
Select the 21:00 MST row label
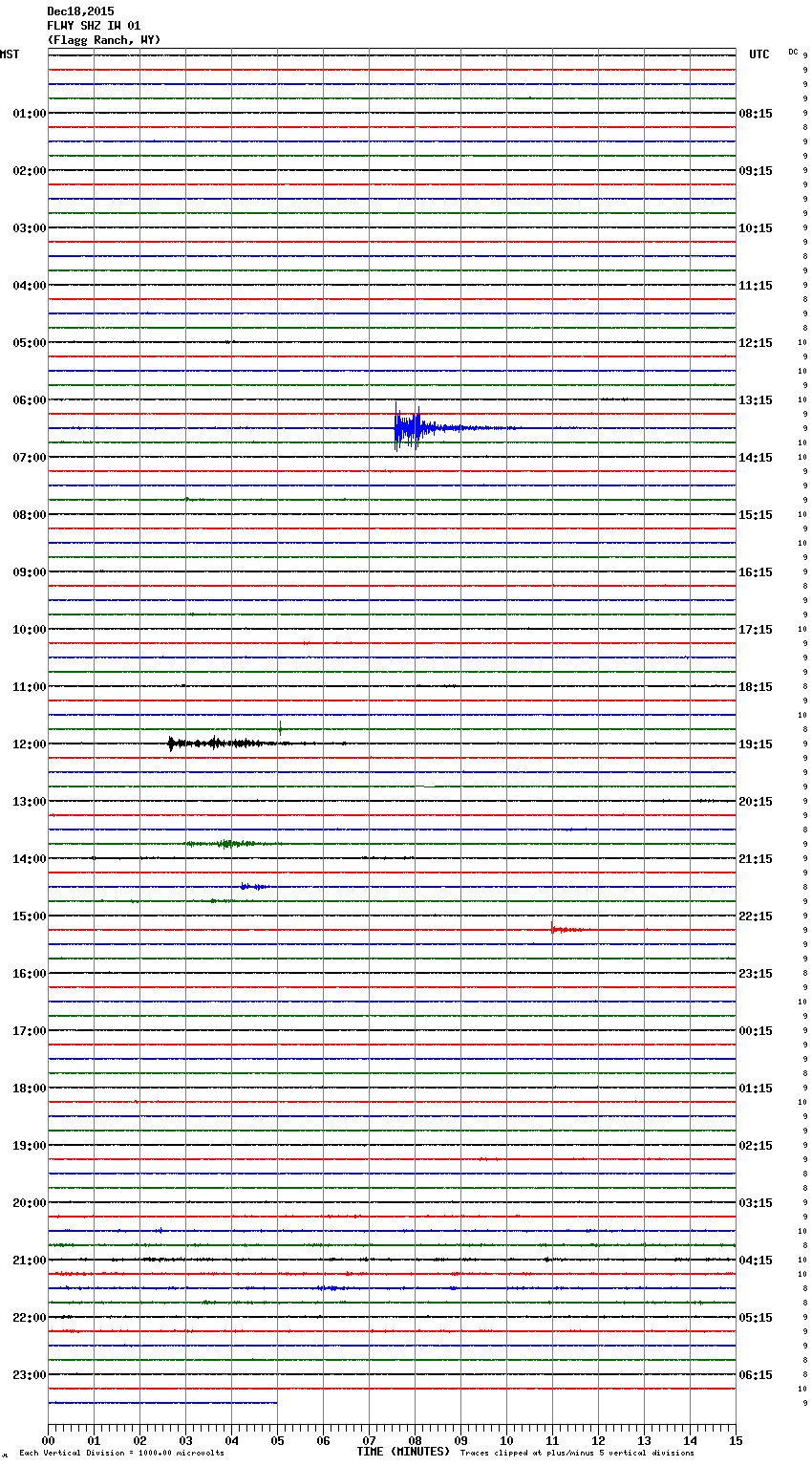tap(30, 1261)
